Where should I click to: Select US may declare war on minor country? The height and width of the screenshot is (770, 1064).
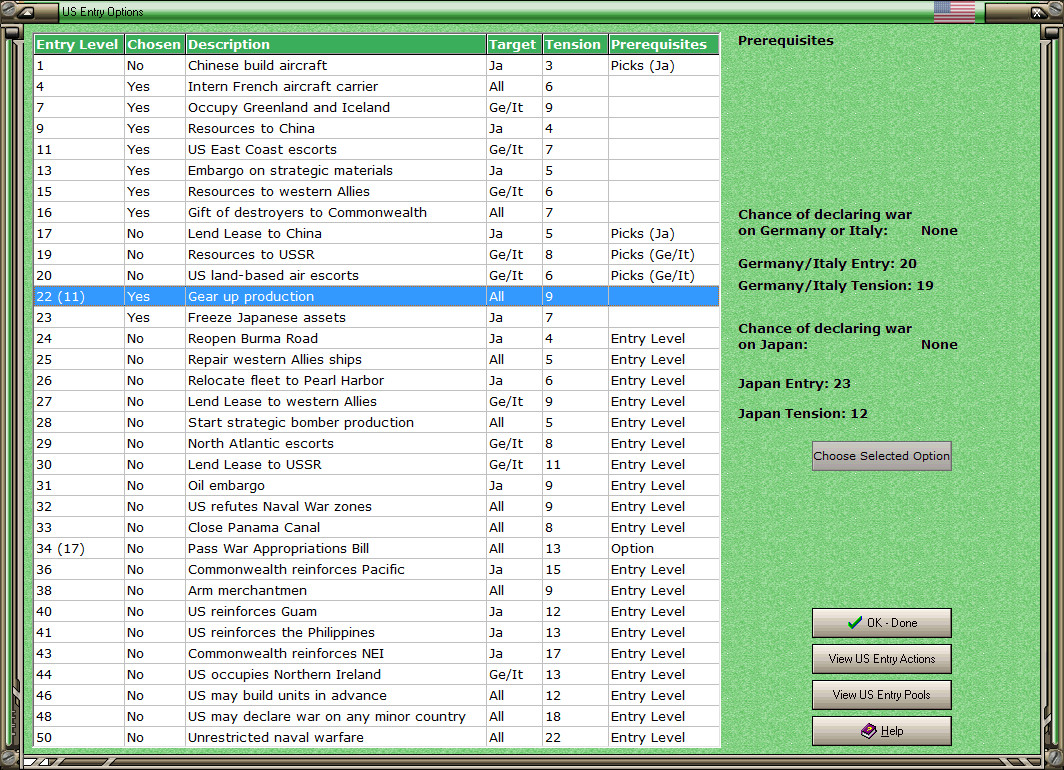click(377, 717)
